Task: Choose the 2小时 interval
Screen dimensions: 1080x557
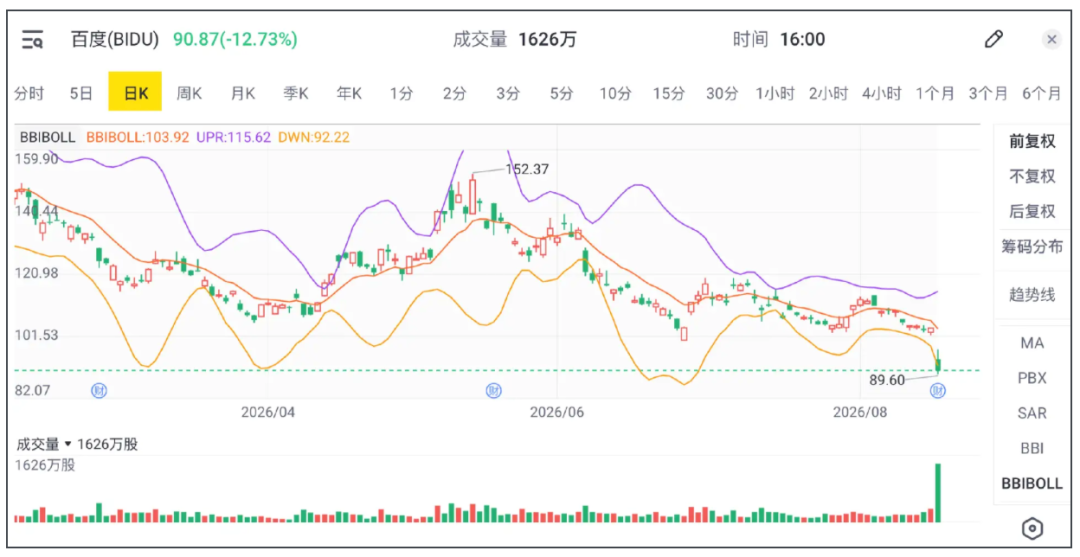Action: pos(829,93)
